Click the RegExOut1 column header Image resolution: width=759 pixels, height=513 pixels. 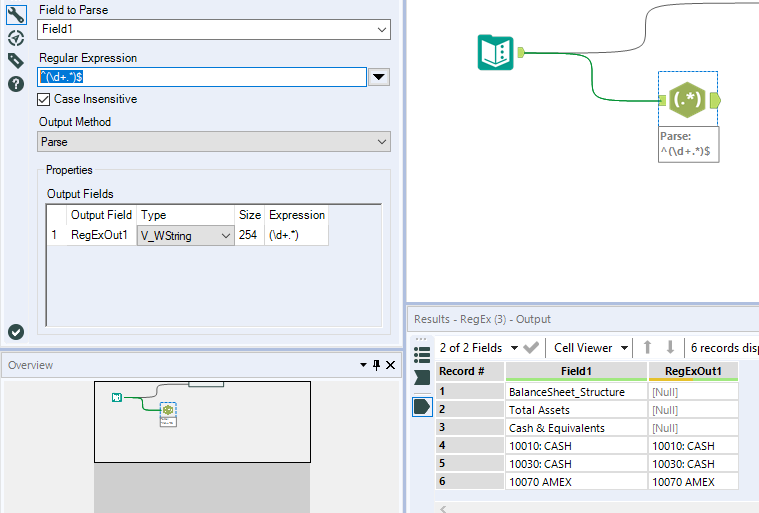693,371
